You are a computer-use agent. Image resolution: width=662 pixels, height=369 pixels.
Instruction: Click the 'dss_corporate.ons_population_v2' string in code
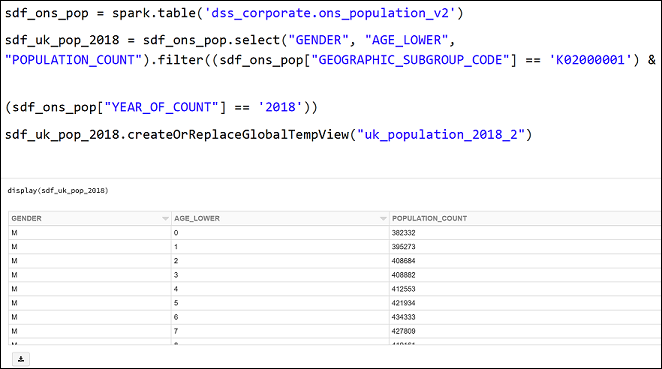point(330,13)
